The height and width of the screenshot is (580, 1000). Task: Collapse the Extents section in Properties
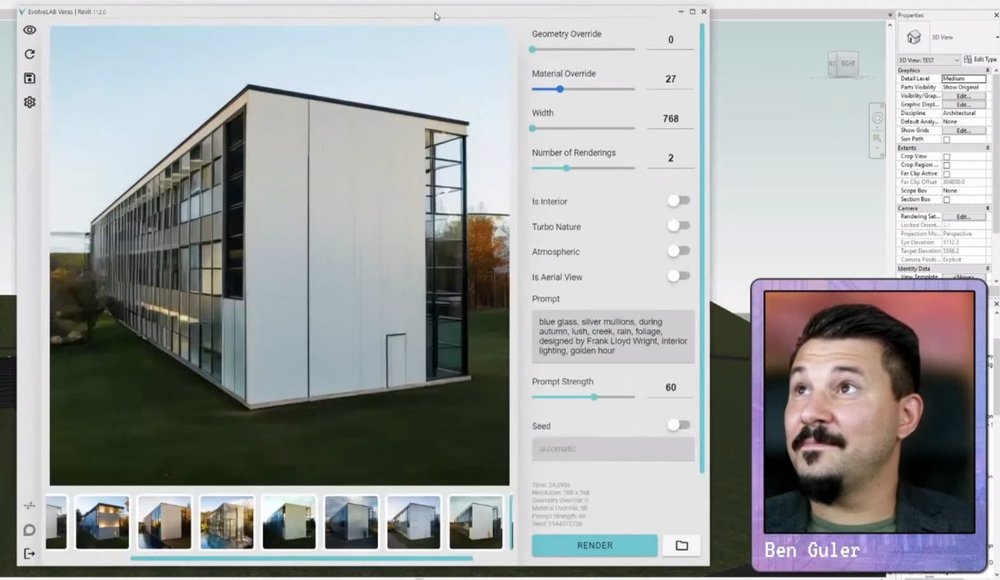pos(988,148)
